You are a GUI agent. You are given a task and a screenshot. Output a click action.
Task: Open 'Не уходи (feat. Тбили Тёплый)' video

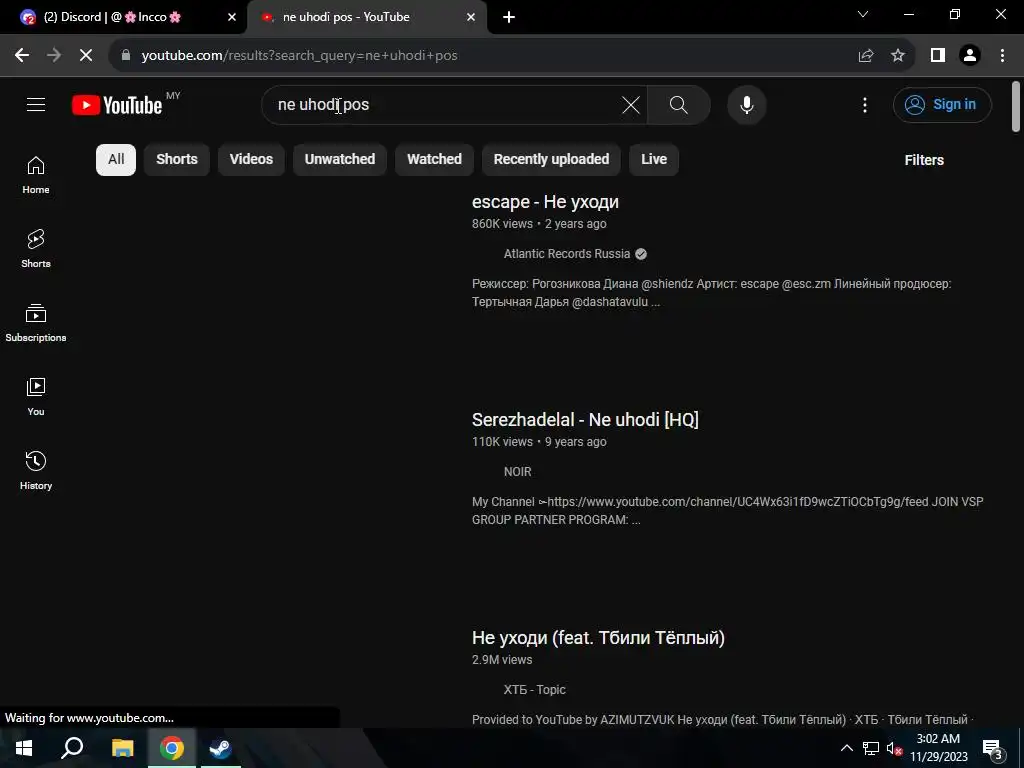tap(598, 637)
